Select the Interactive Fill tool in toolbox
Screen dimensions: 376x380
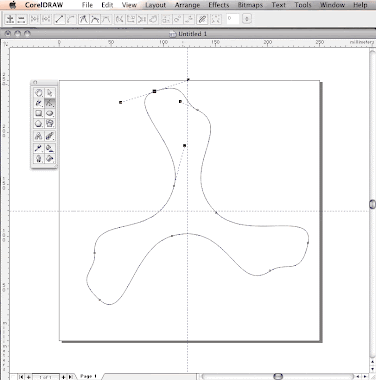tap(50, 158)
